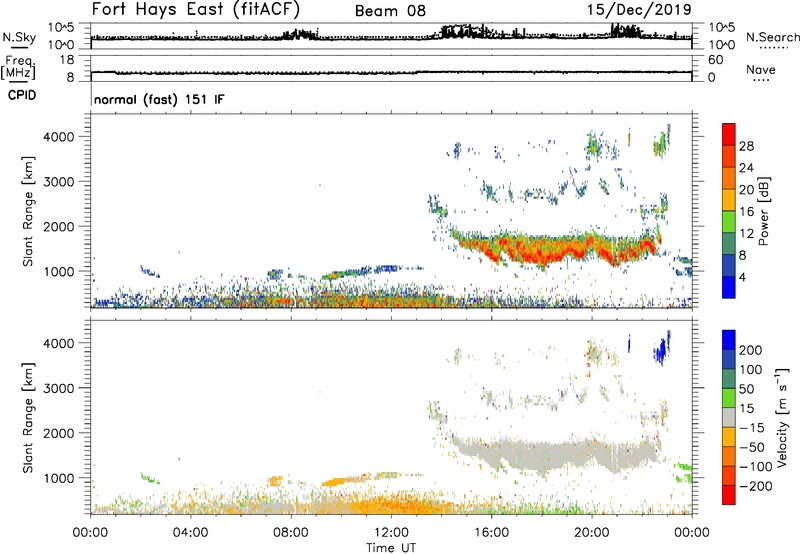This screenshot has width=800, height=554.
Task: Click the '4' power scale value
Action: tap(742, 278)
